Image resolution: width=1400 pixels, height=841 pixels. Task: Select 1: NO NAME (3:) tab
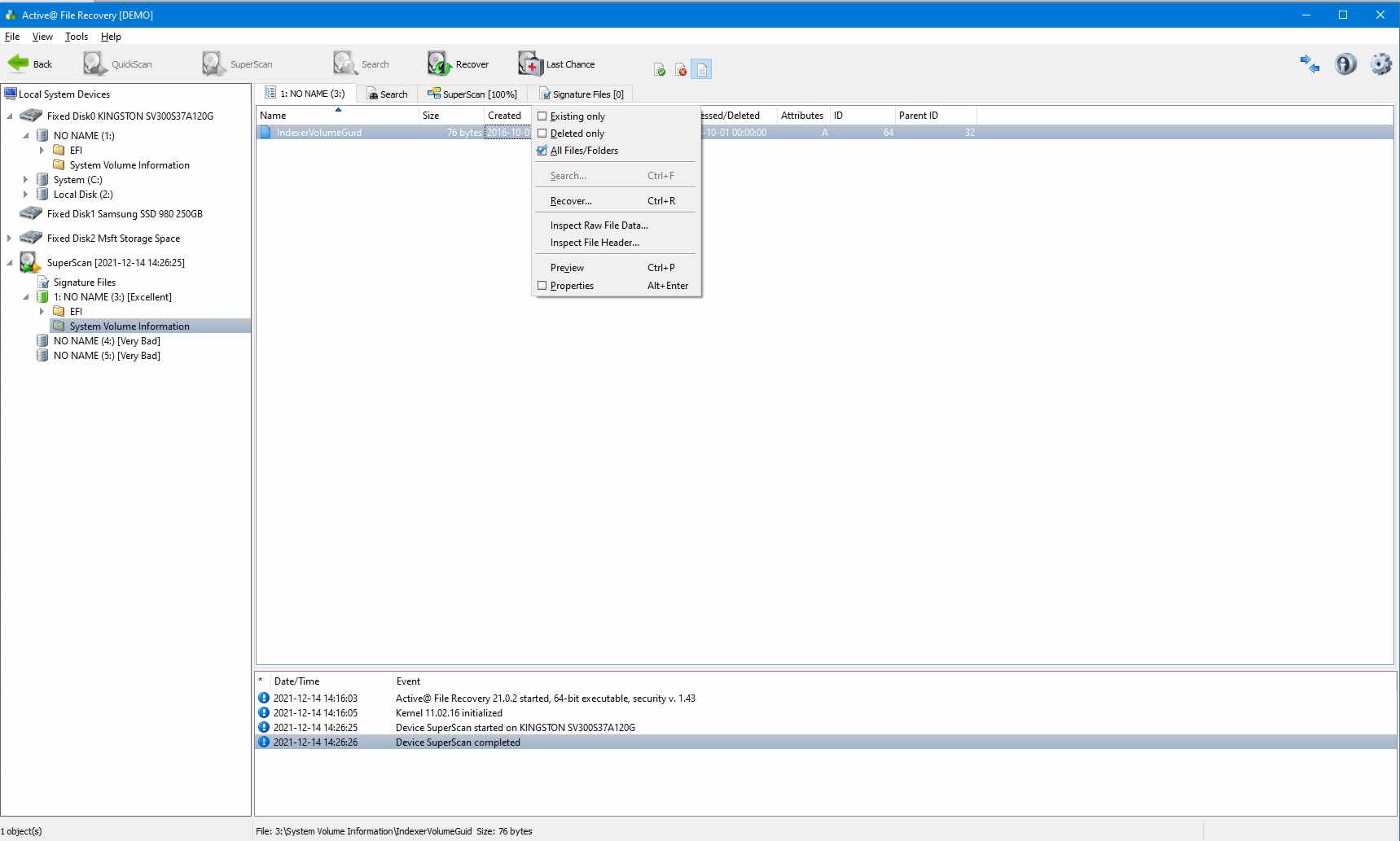click(x=305, y=94)
